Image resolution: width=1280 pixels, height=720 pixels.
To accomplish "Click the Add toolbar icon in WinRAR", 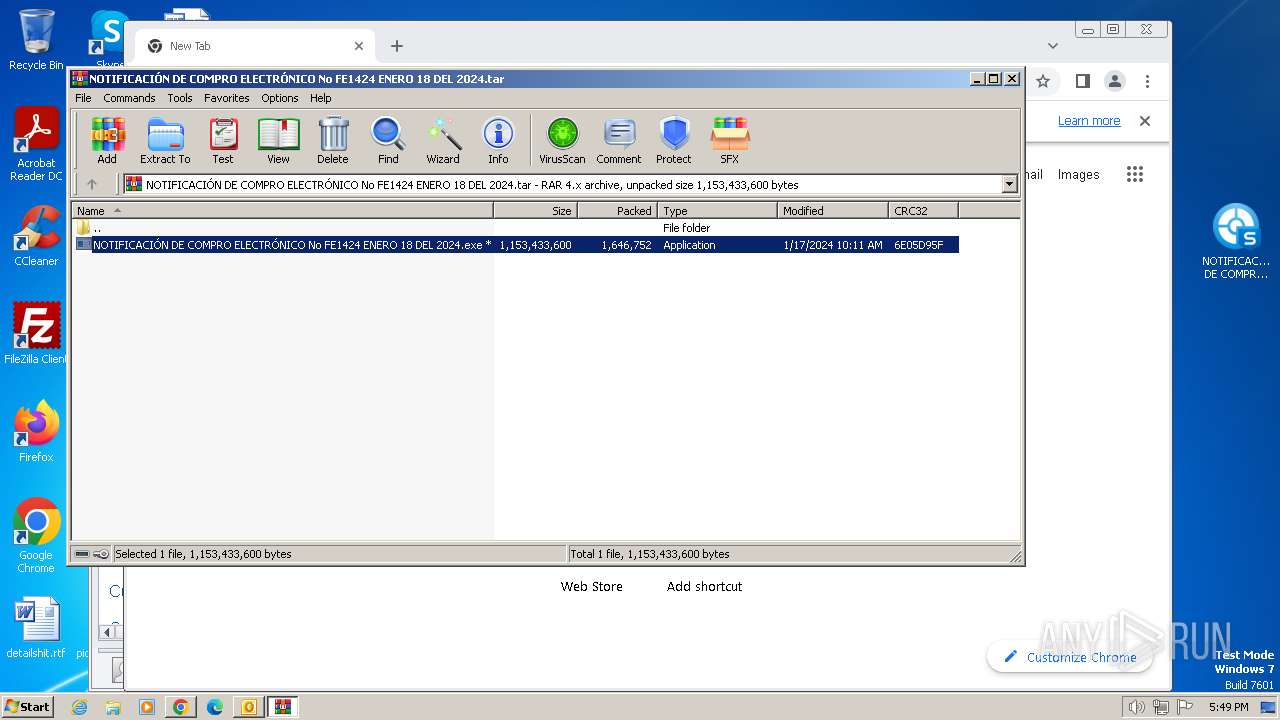I will click(x=107, y=140).
